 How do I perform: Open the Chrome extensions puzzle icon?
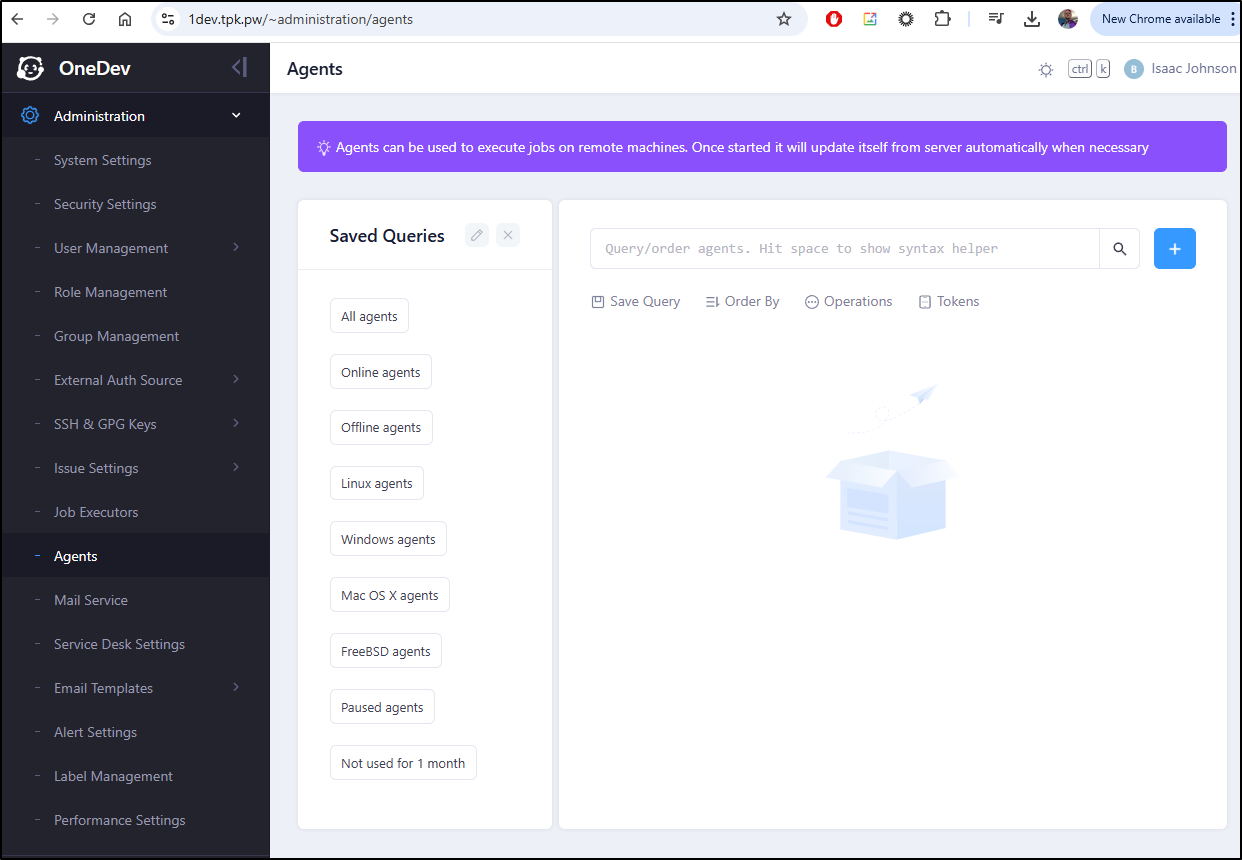pos(942,19)
